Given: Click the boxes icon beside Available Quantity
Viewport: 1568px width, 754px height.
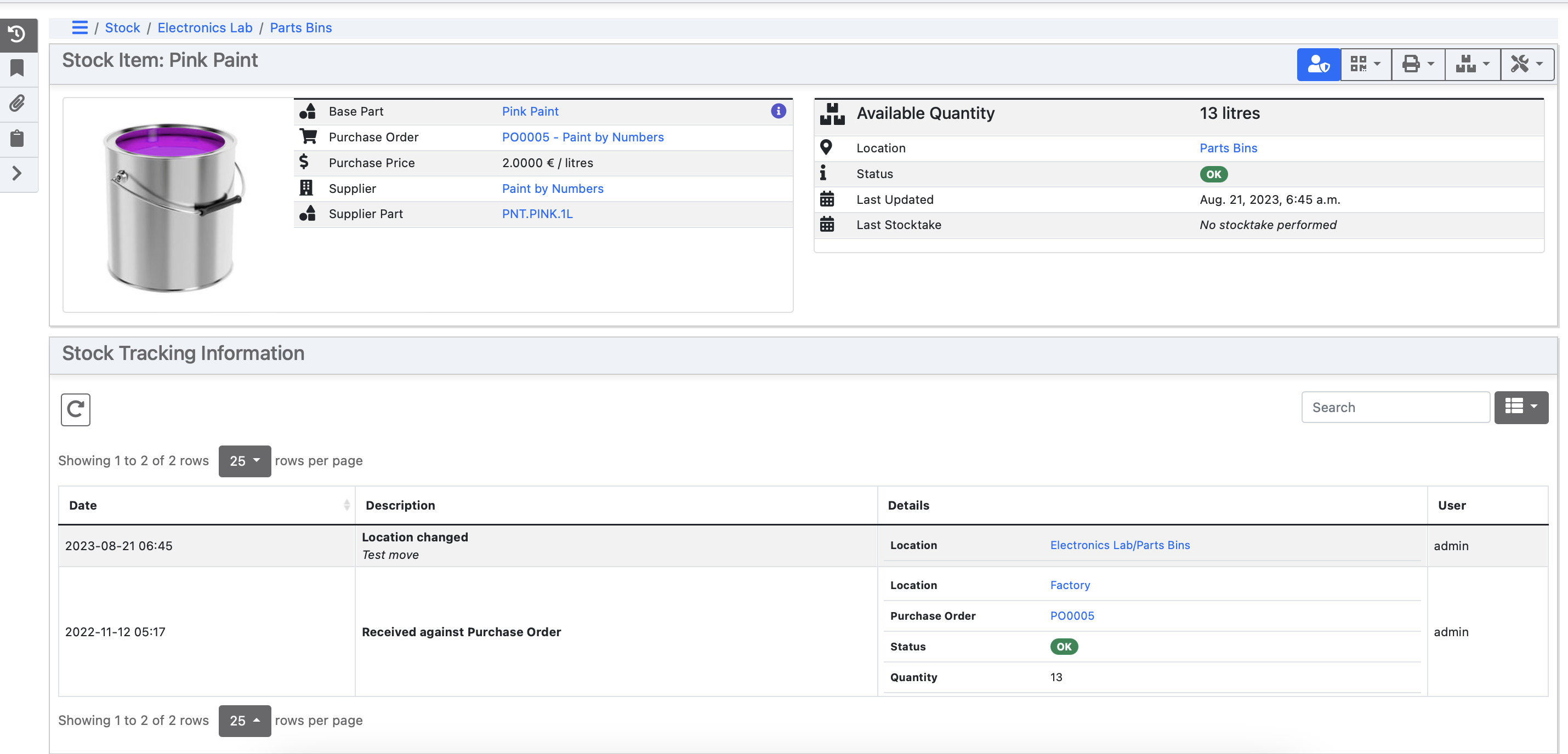Looking at the screenshot, I should point(832,114).
